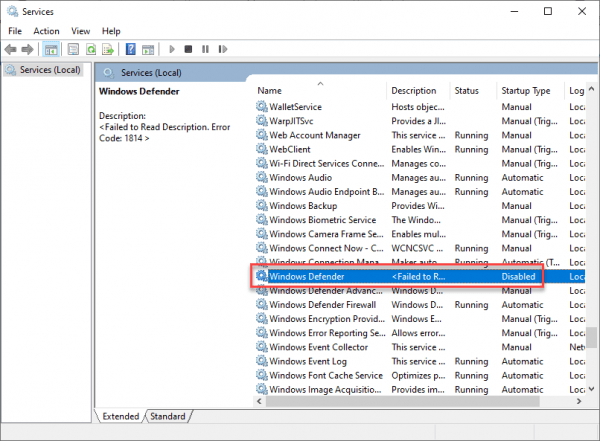600x441 pixels.
Task: Click Disabled startup type of Windows Defender
Action: [x=518, y=276]
